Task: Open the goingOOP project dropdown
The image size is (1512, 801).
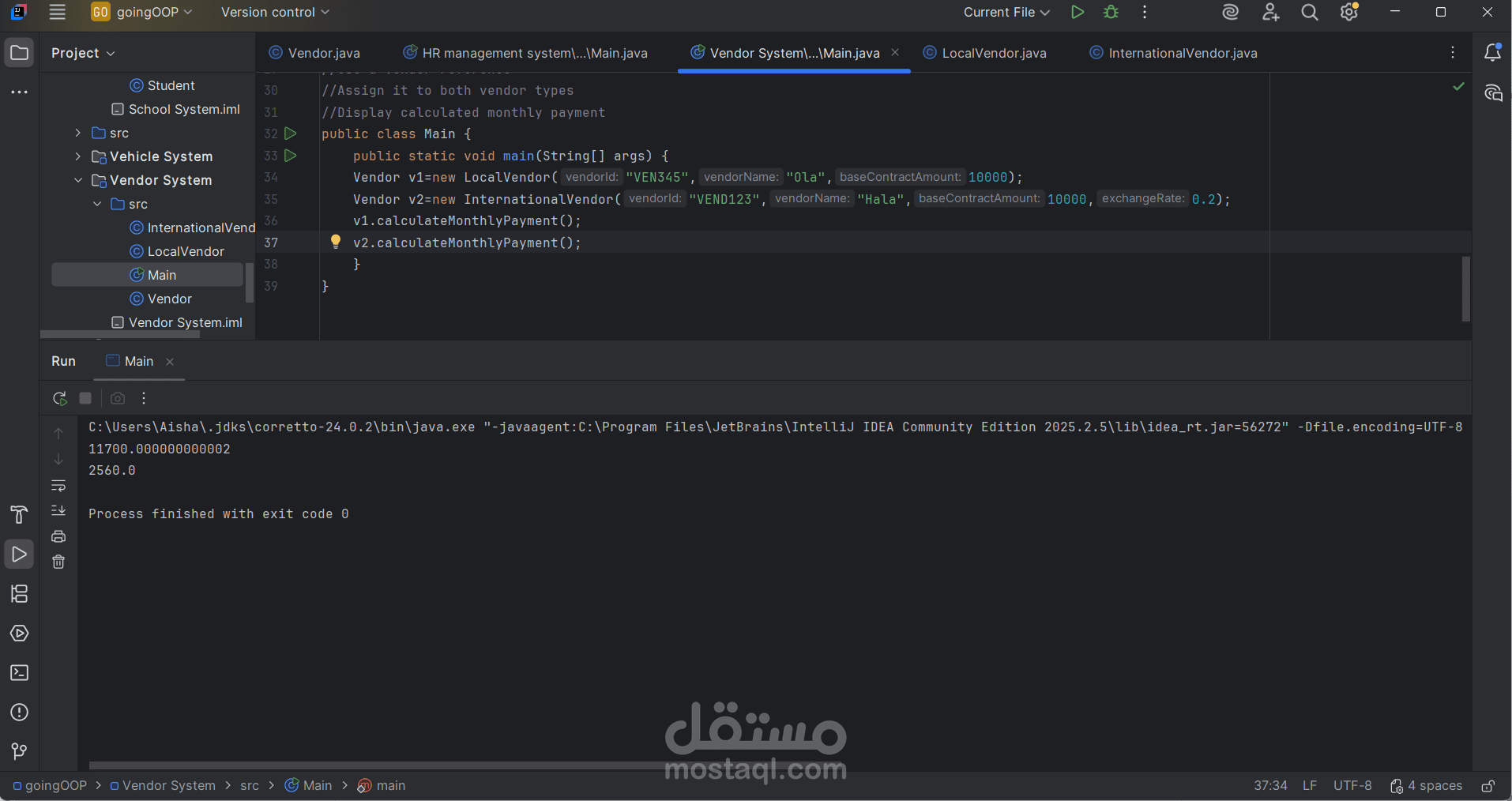Action: tap(142, 12)
